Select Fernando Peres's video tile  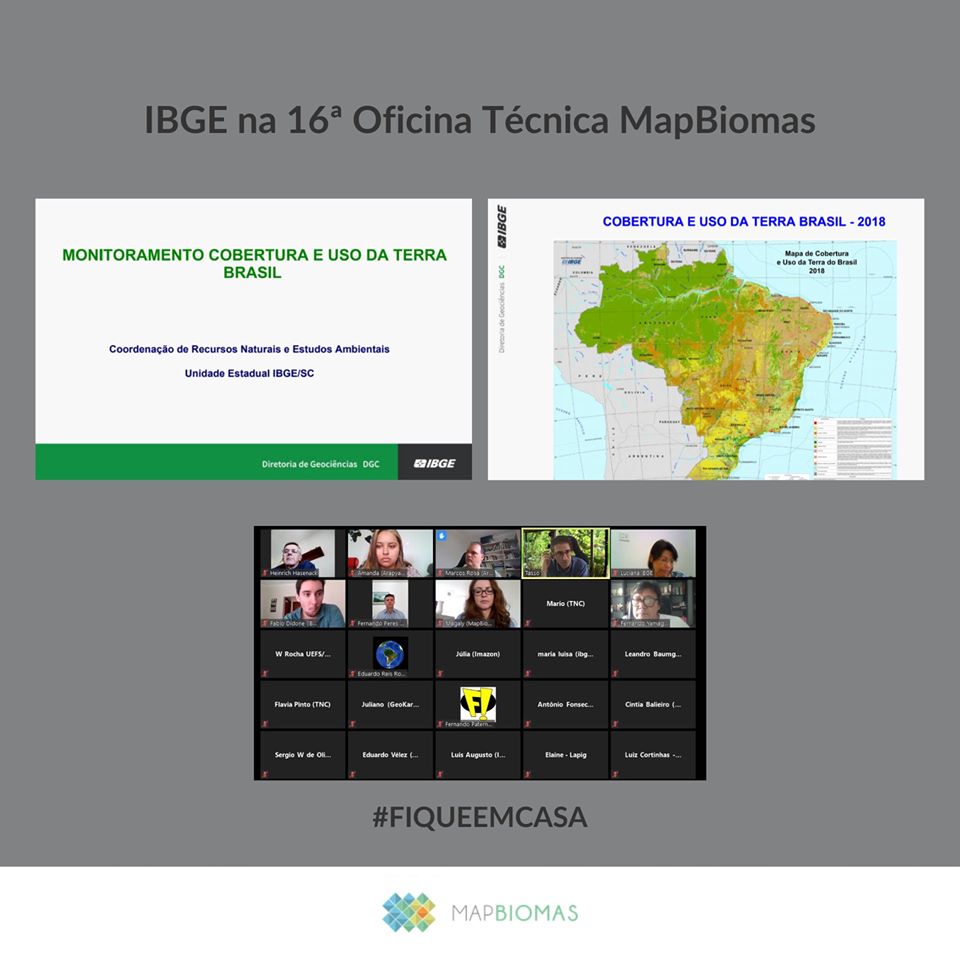[x=390, y=604]
